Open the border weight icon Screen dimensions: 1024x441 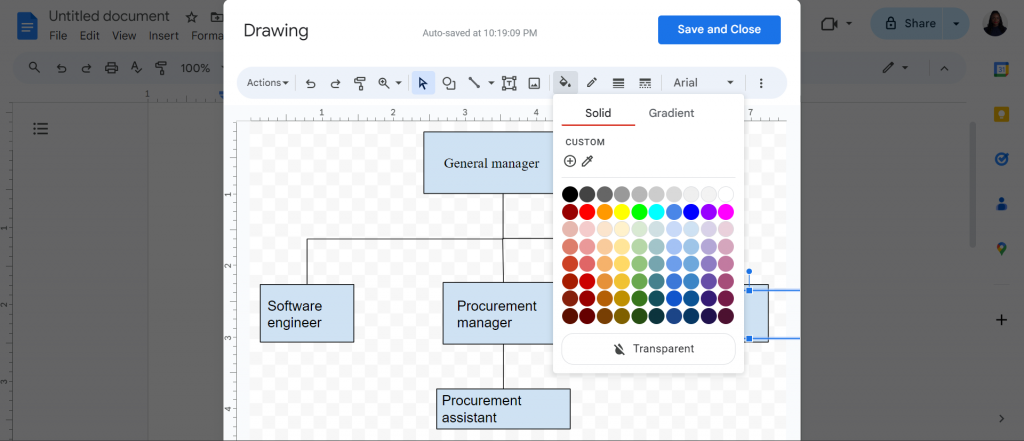pos(618,83)
